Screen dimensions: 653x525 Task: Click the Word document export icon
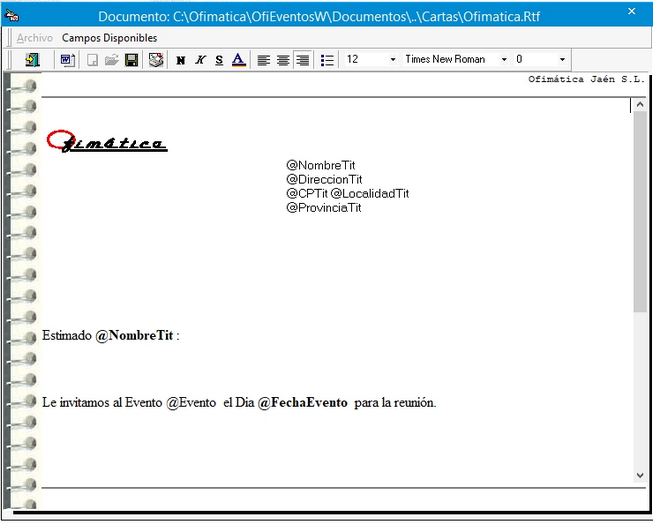tap(67, 60)
